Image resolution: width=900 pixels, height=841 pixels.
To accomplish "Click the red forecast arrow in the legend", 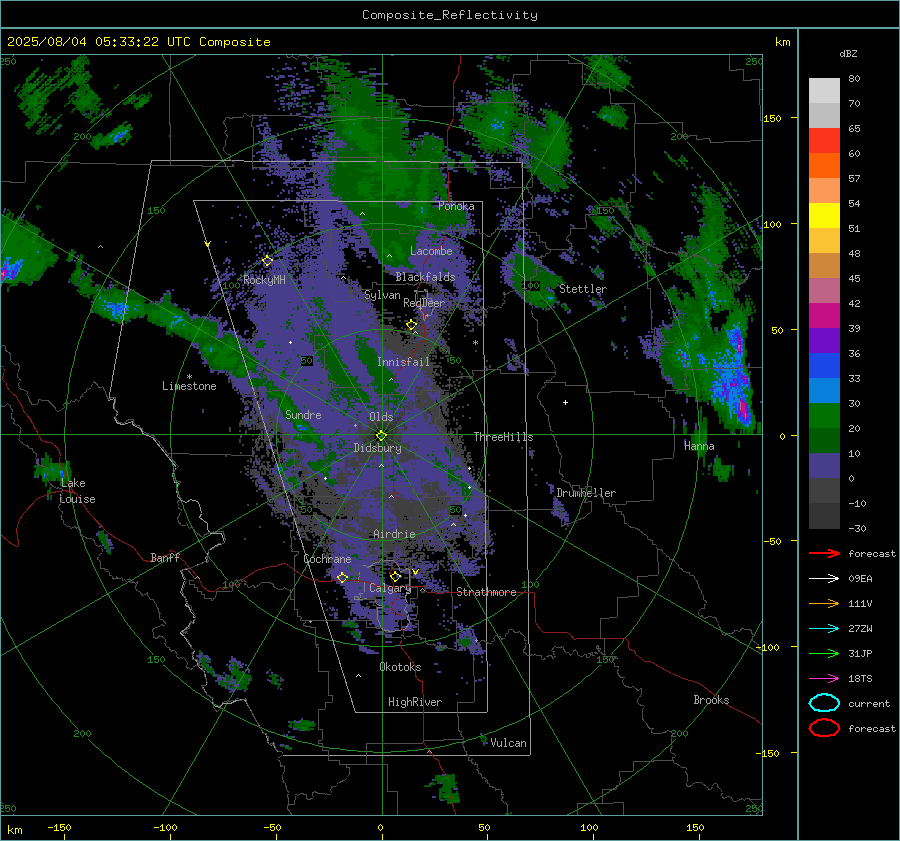I will (x=824, y=553).
